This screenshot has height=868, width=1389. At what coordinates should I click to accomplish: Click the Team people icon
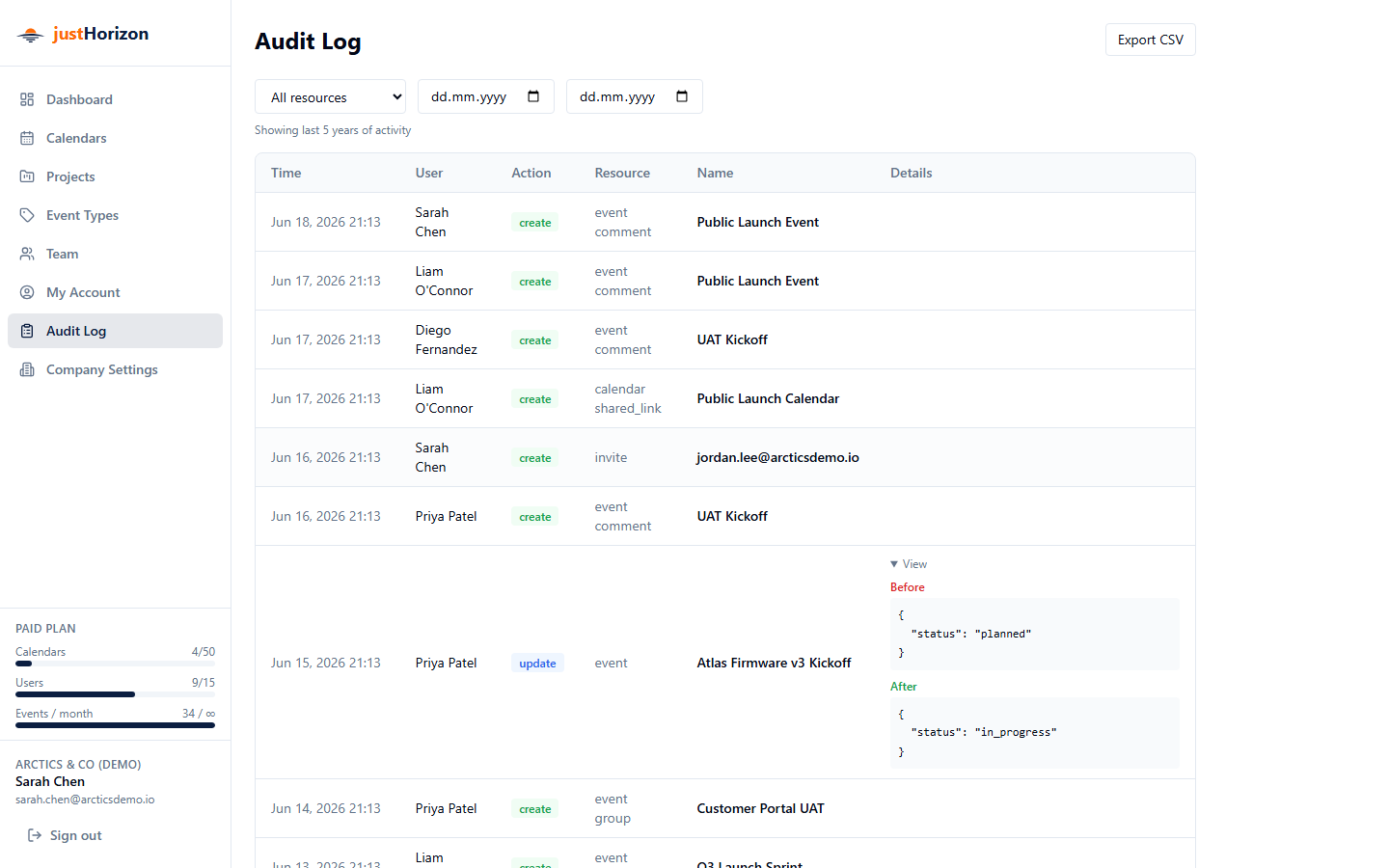point(27,254)
